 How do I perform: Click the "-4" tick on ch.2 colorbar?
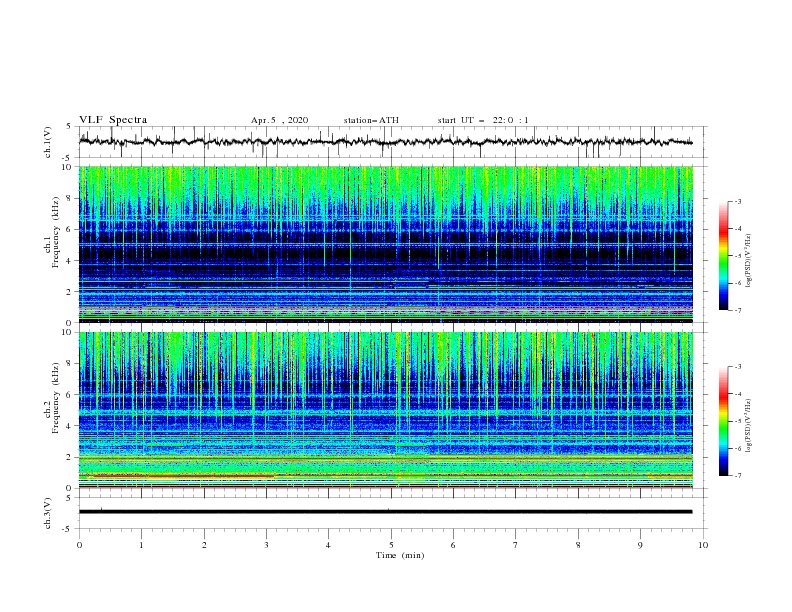(737, 394)
